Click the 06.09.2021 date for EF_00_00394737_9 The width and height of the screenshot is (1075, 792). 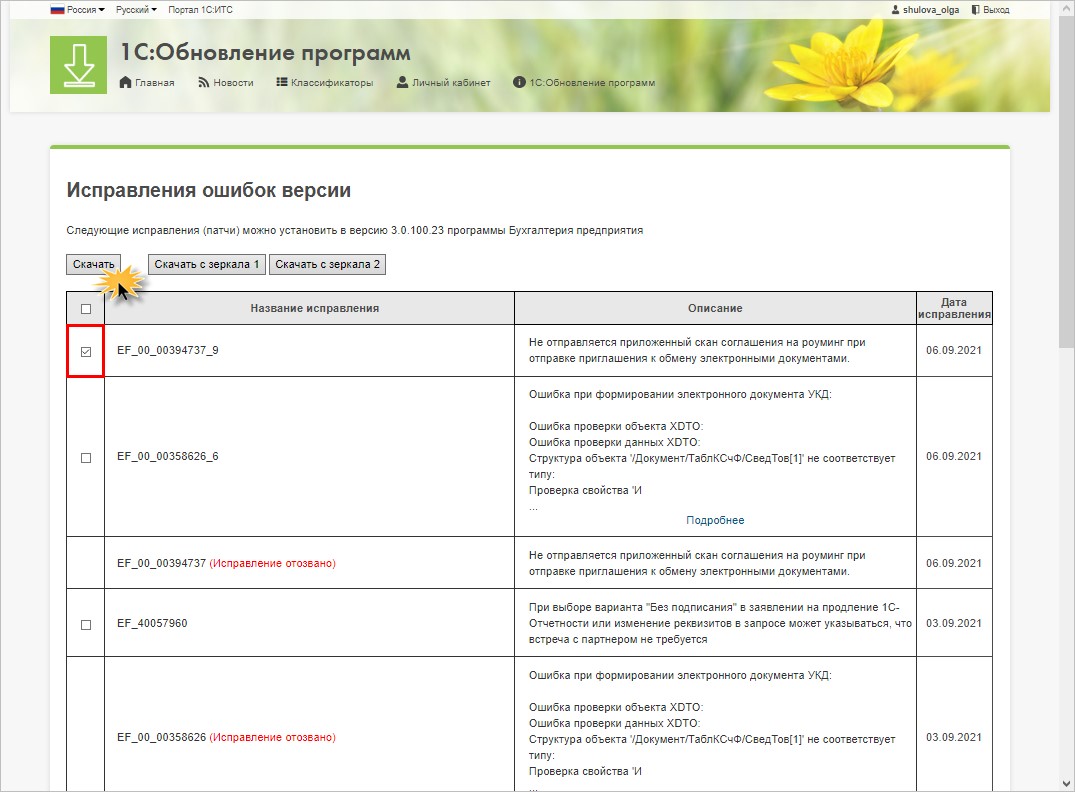pos(954,350)
